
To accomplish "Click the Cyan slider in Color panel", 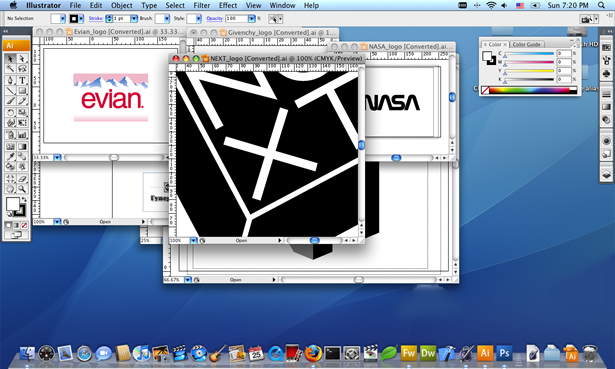I will (529, 54).
